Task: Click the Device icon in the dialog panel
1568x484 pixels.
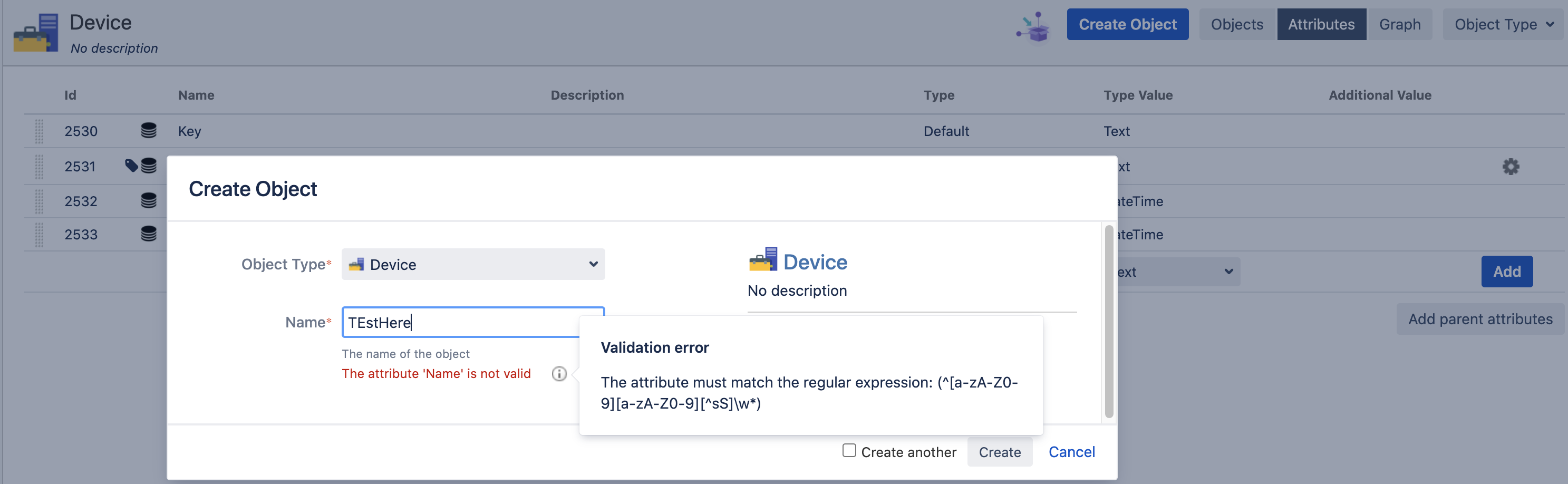Action: [x=763, y=260]
